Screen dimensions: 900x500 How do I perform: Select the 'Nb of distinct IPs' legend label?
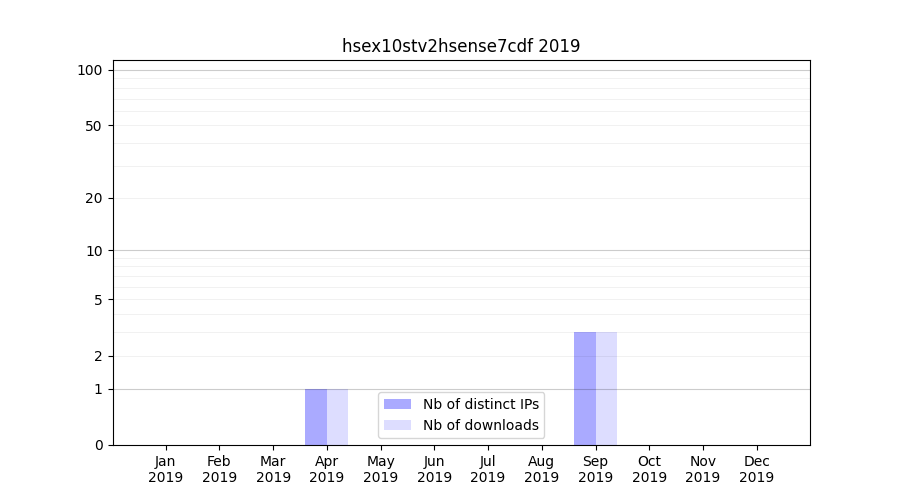pyautogui.click(x=480, y=404)
